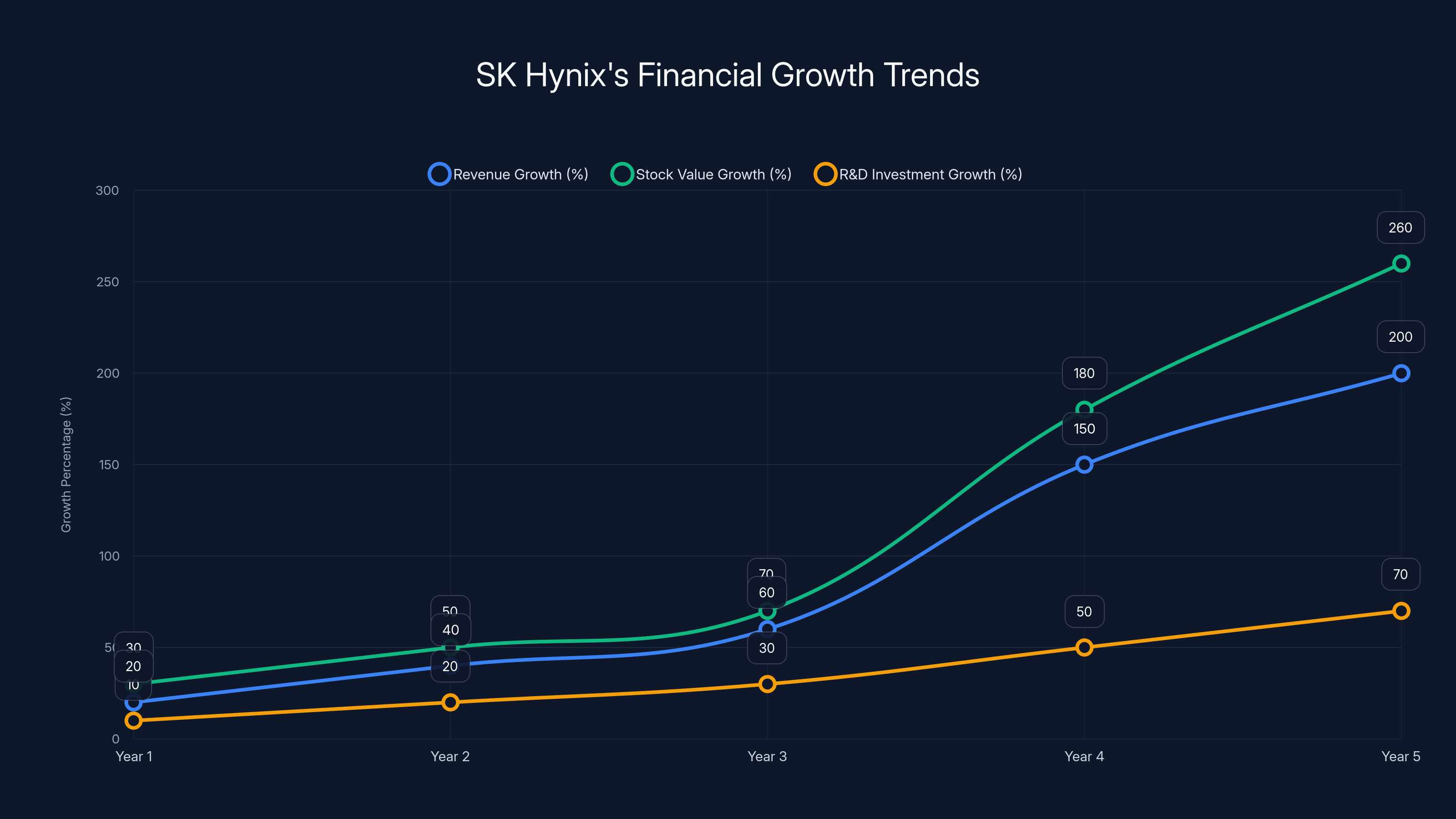
Task: Click the 70 data label at Year 5
Action: coord(1400,574)
